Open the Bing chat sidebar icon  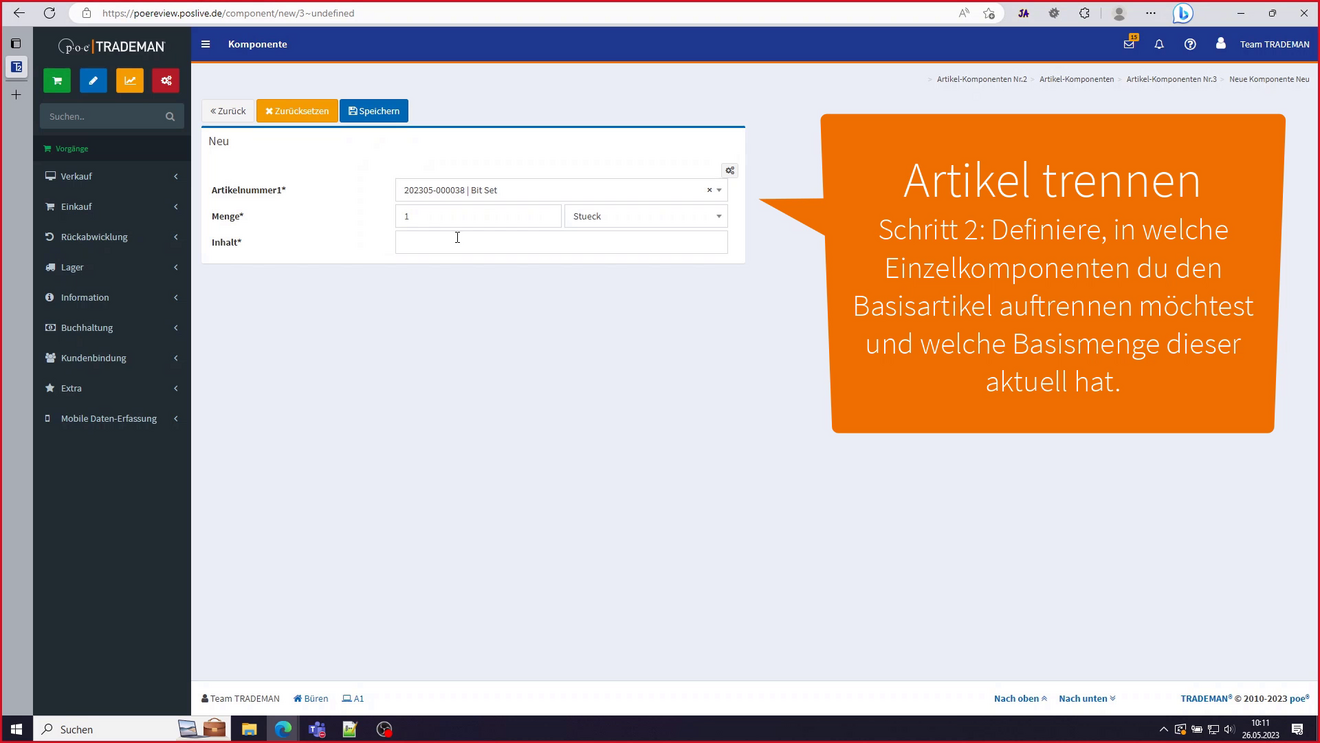click(1183, 13)
